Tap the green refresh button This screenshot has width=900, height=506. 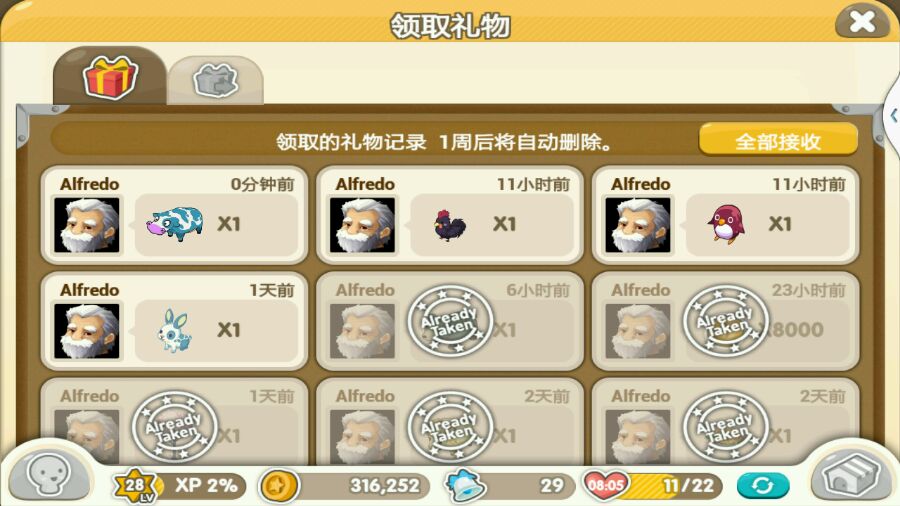tap(762, 485)
